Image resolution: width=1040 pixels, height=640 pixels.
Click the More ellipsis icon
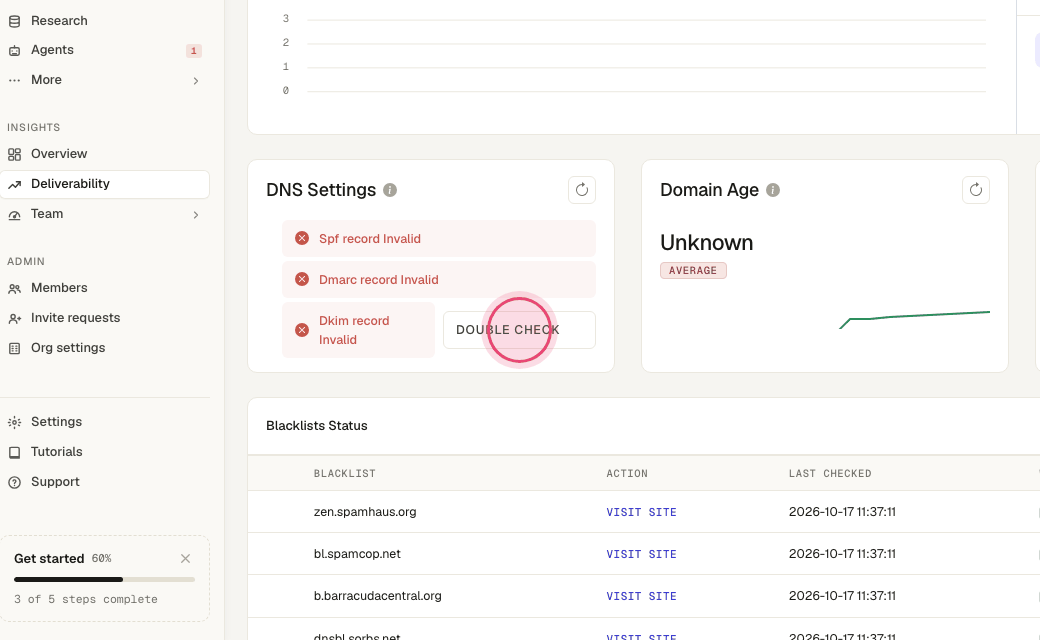[15, 80]
